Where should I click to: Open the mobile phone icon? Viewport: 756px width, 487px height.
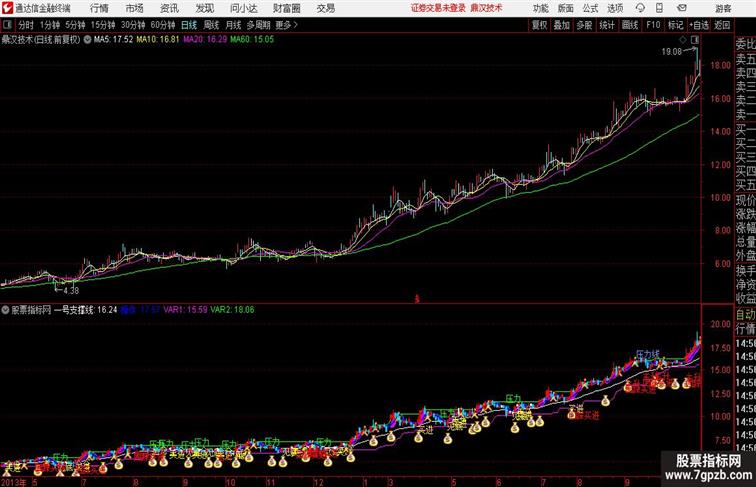tap(660, 8)
